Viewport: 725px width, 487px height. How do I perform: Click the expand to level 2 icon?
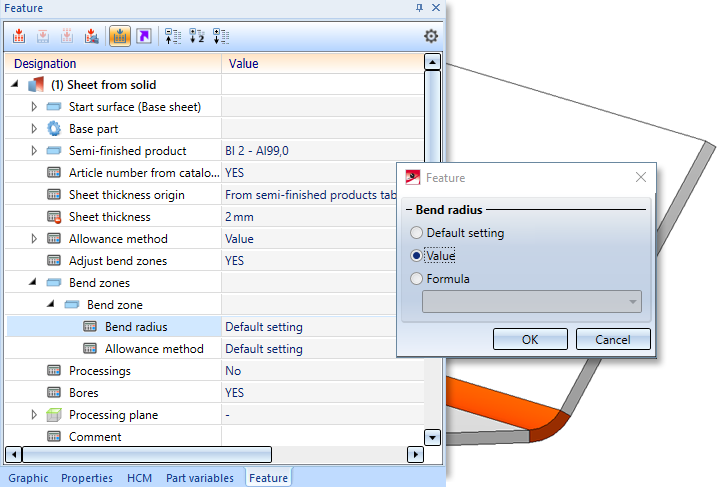pos(197,36)
